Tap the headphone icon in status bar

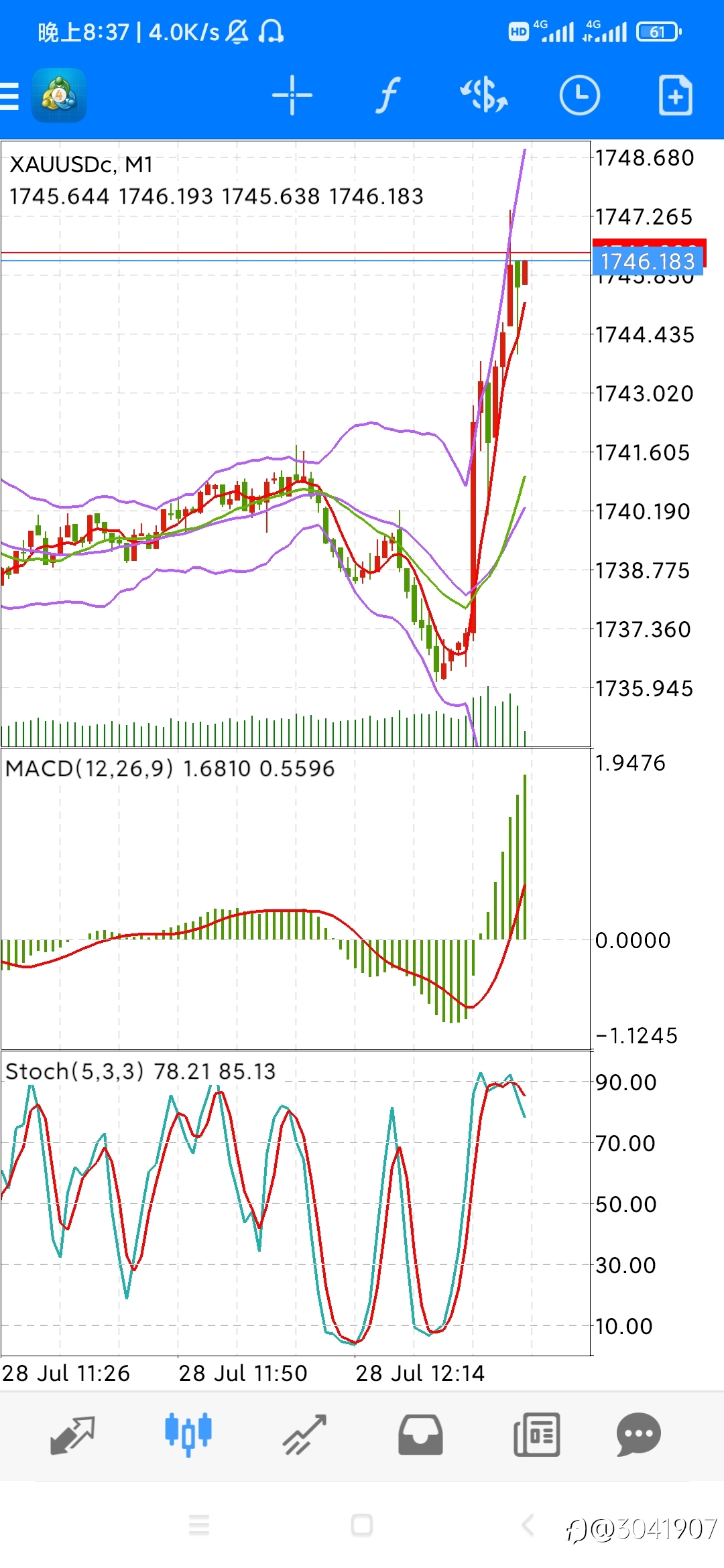click(x=271, y=31)
